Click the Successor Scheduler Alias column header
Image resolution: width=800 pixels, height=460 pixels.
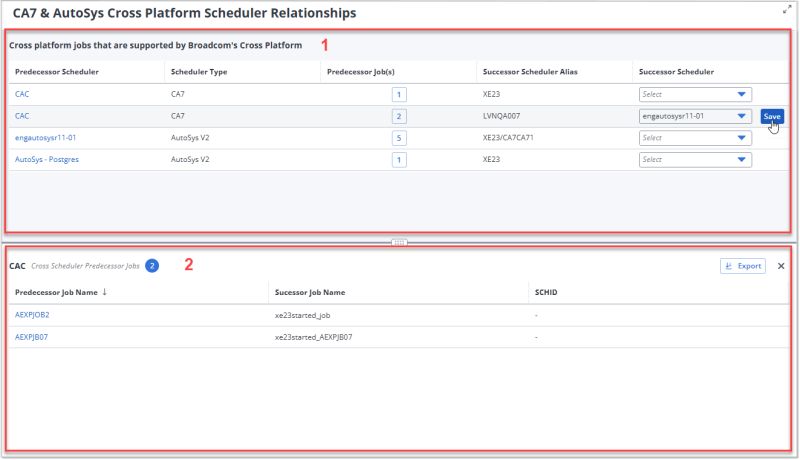tap(530, 72)
